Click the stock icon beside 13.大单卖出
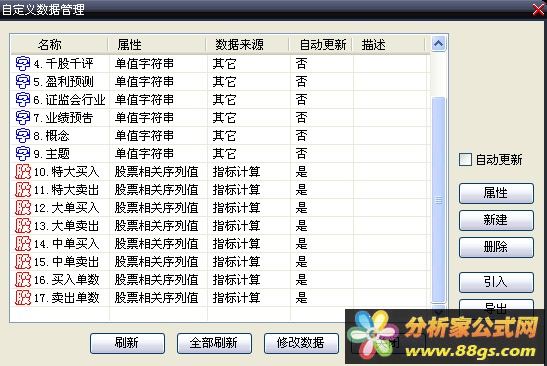547x366 pixels. tap(23, 226)
